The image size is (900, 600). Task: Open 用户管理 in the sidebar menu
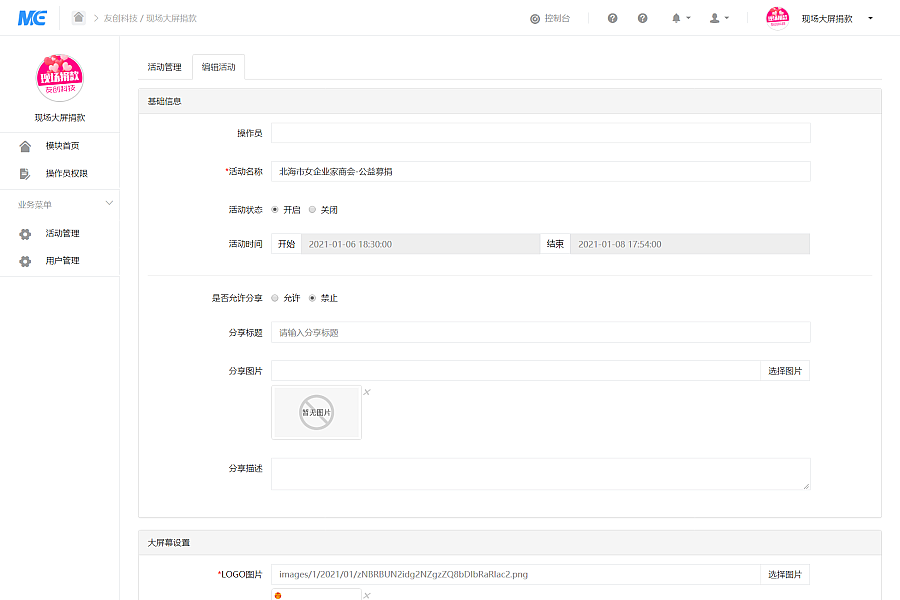[x=63, y=261]
